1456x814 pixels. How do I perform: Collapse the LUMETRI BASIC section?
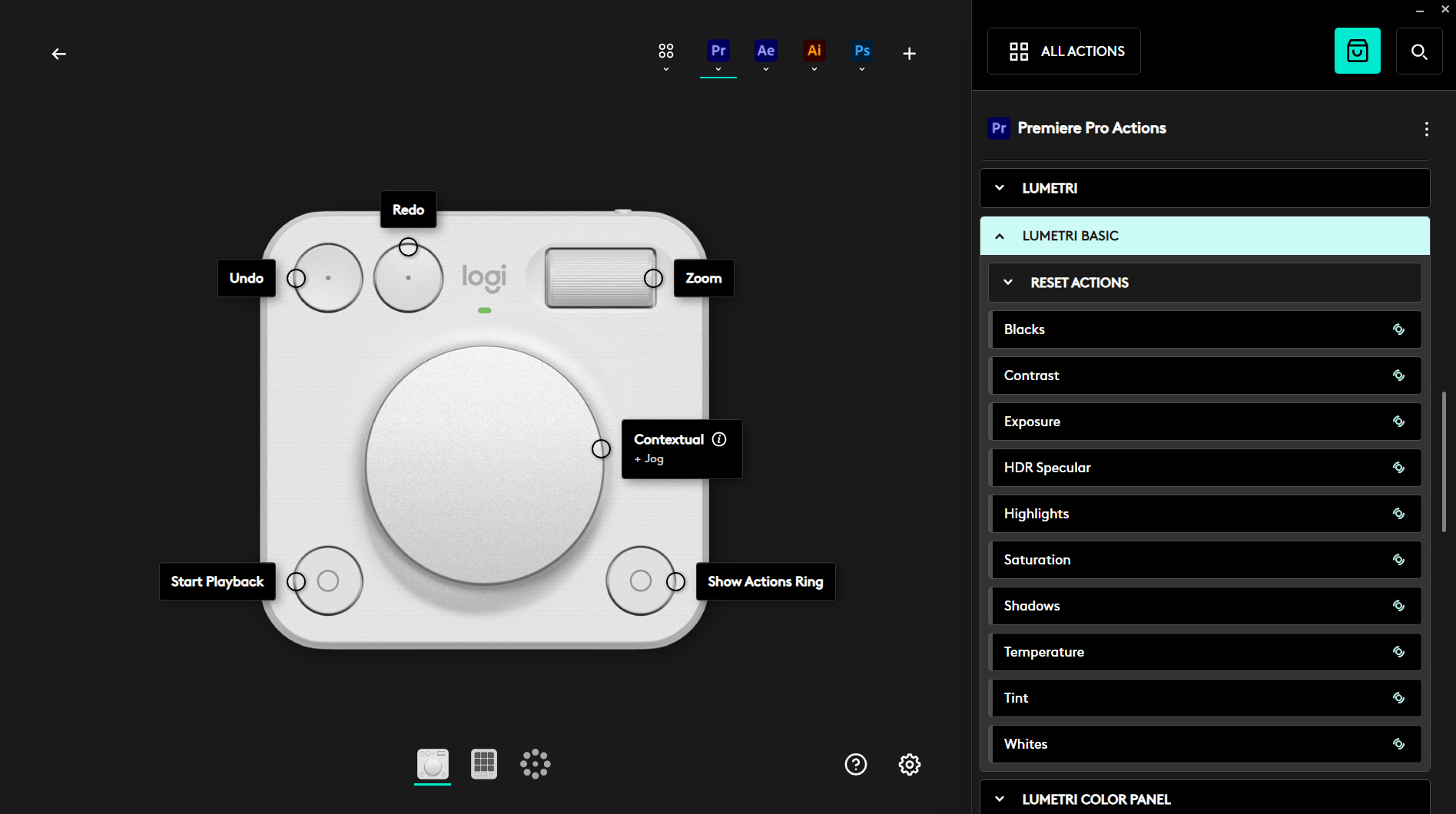[1000, 236]
